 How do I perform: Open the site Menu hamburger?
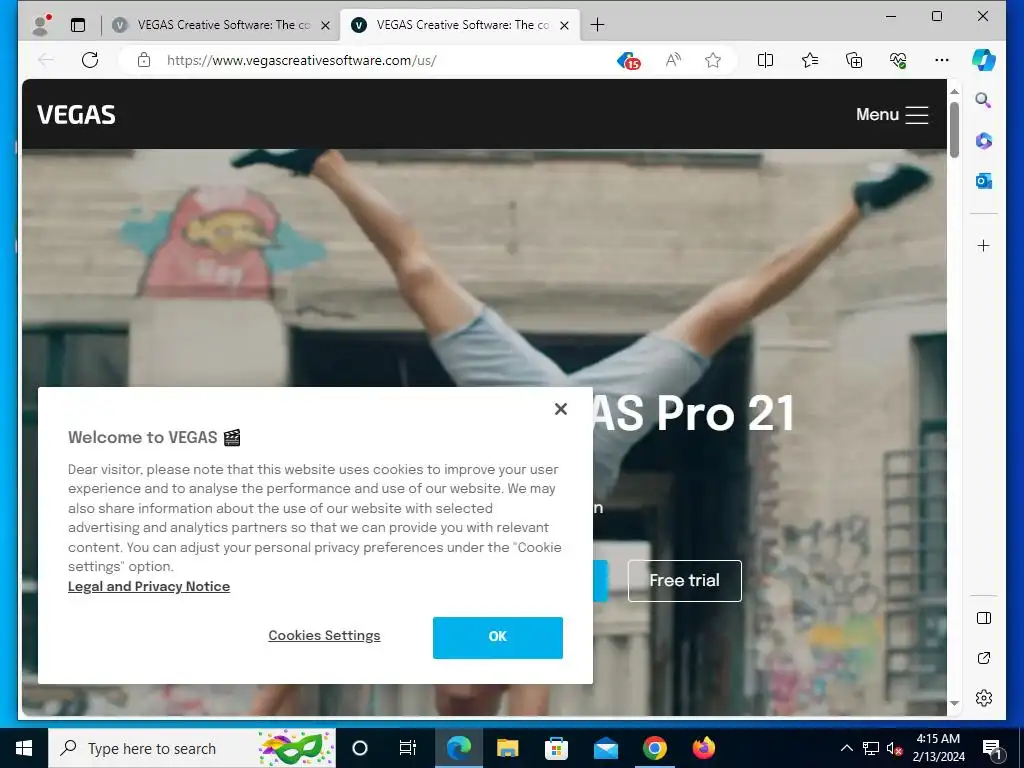tap(892, 115)
